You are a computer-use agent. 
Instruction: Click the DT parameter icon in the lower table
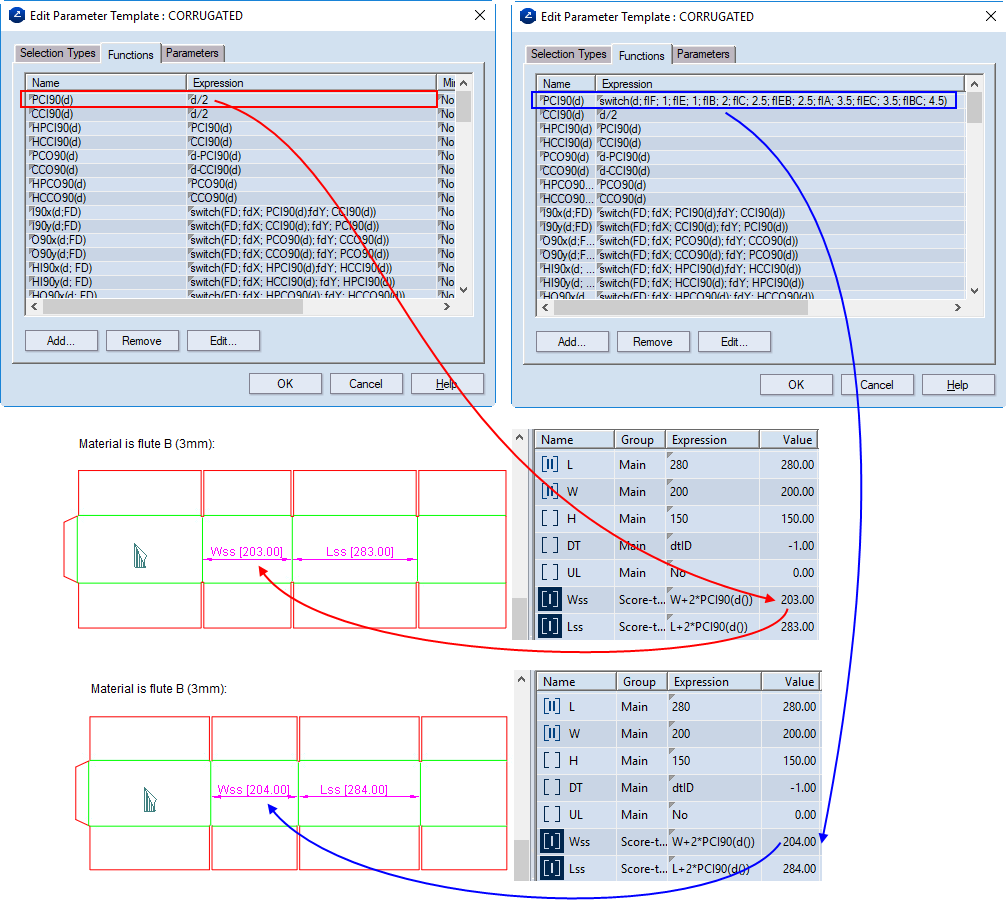551,787
